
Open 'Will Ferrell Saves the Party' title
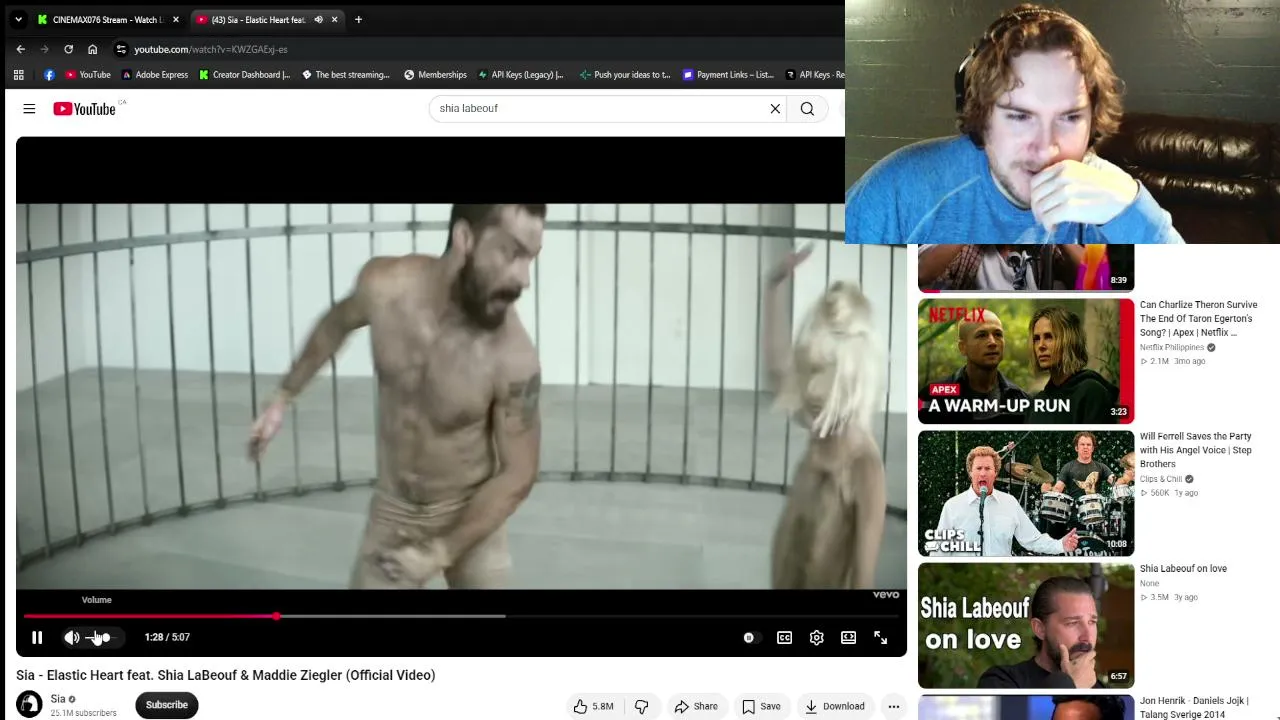[x=1196, y=450]
